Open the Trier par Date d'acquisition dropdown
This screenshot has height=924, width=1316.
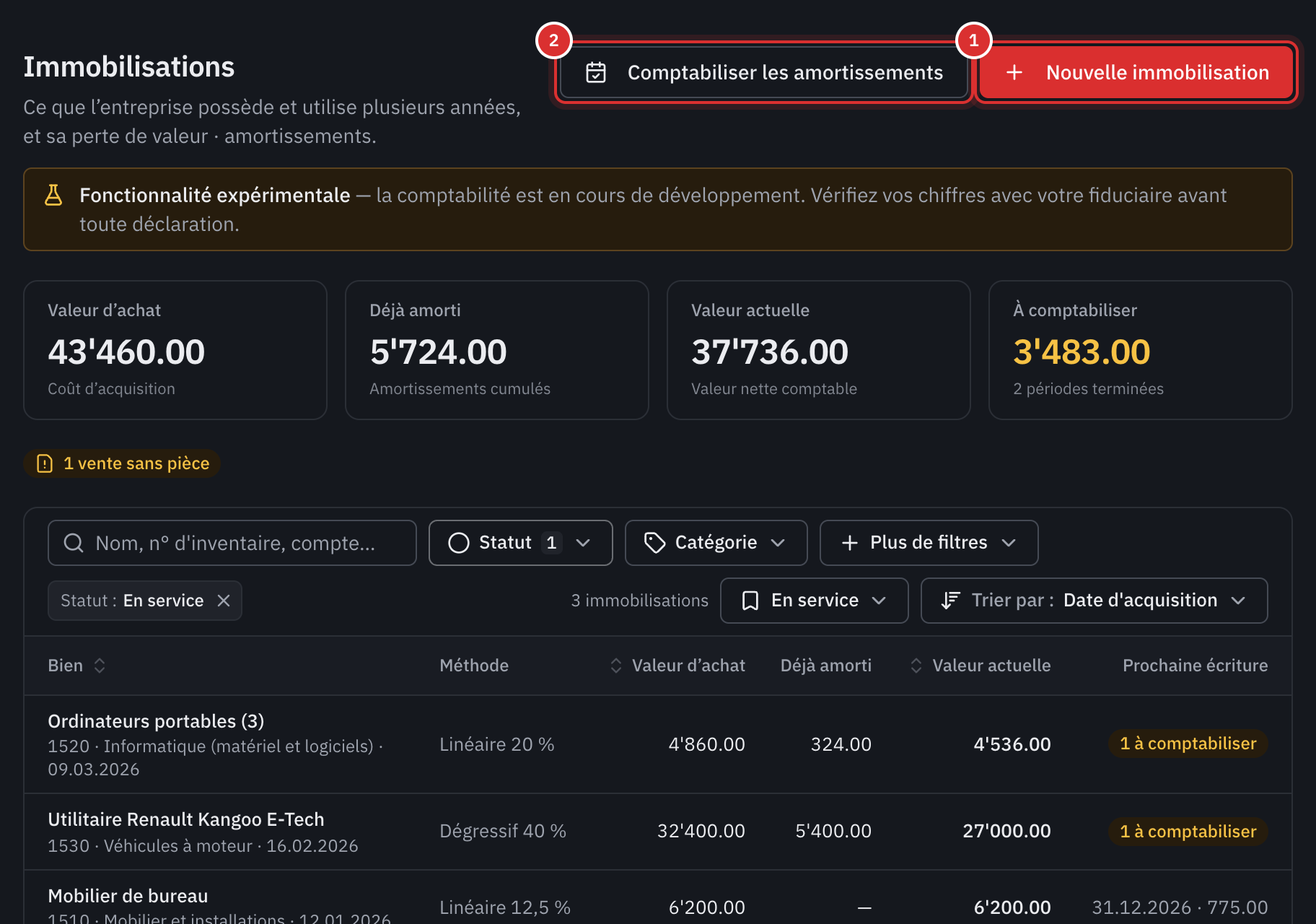click(x=1095, y=601)
